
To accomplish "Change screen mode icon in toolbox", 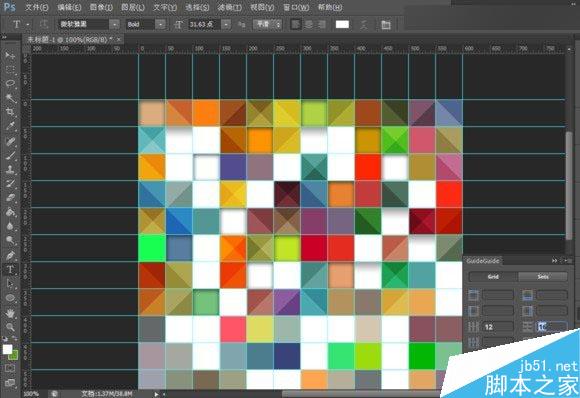I will 10,382.
